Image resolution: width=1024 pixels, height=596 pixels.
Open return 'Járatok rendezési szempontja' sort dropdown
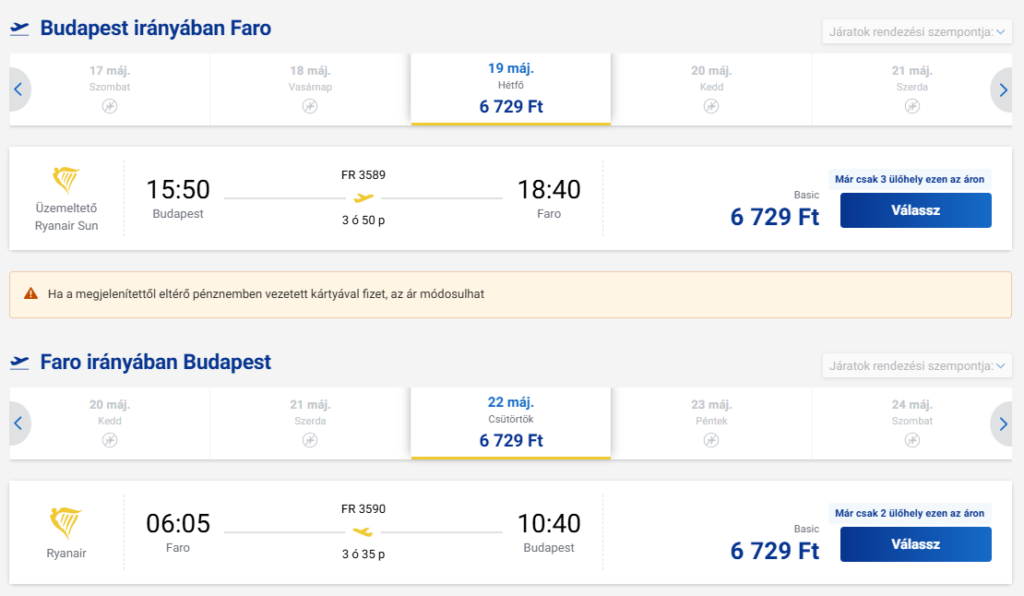[x=914, y=366]
